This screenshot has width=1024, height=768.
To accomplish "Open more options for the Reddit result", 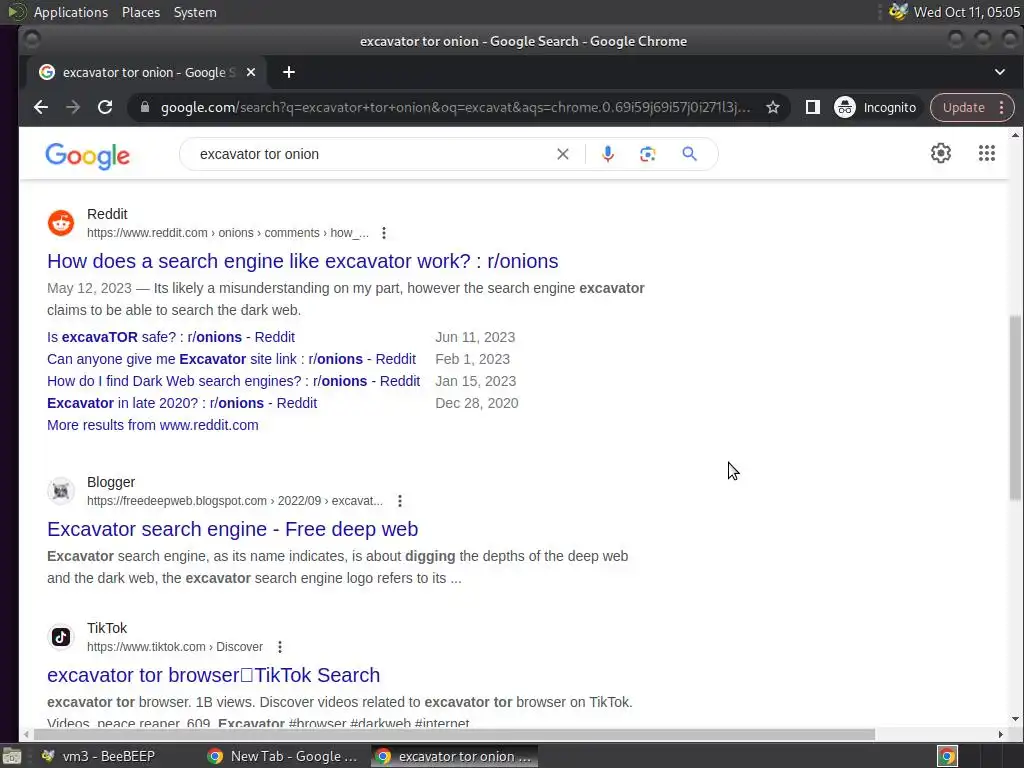I will [384, 233].
